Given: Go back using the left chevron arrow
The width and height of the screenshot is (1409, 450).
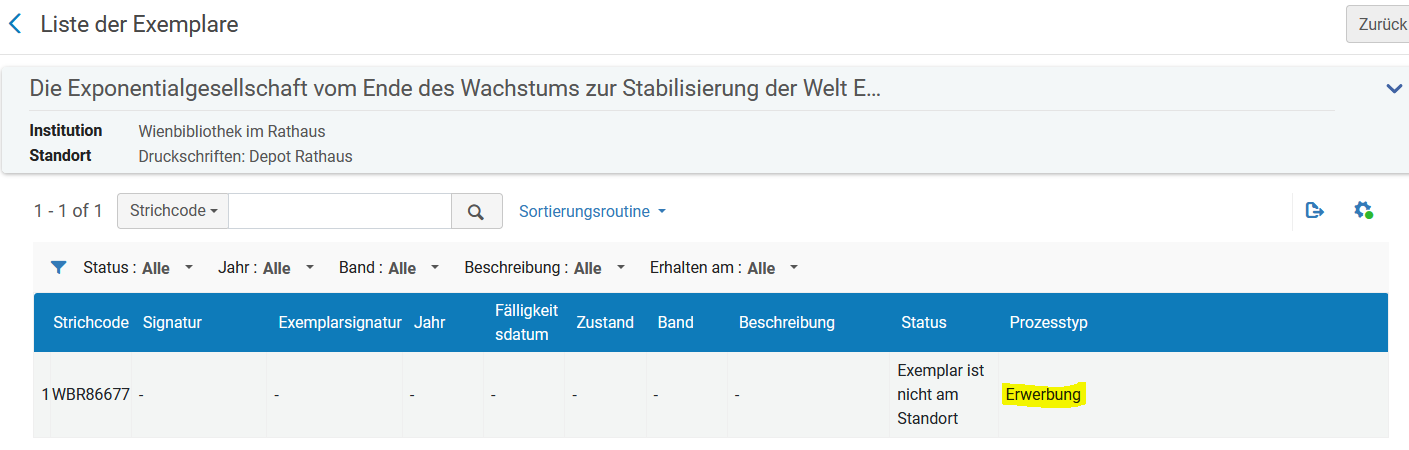Looking at the screenshot, I should click(x=14, y=24).
